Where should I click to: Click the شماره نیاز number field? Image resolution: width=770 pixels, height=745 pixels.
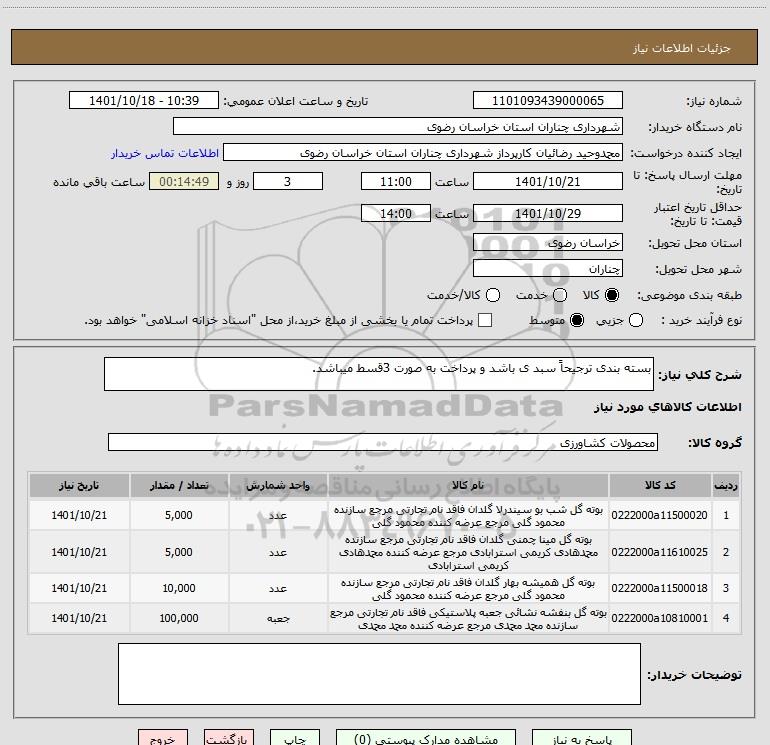pos(548,100)
